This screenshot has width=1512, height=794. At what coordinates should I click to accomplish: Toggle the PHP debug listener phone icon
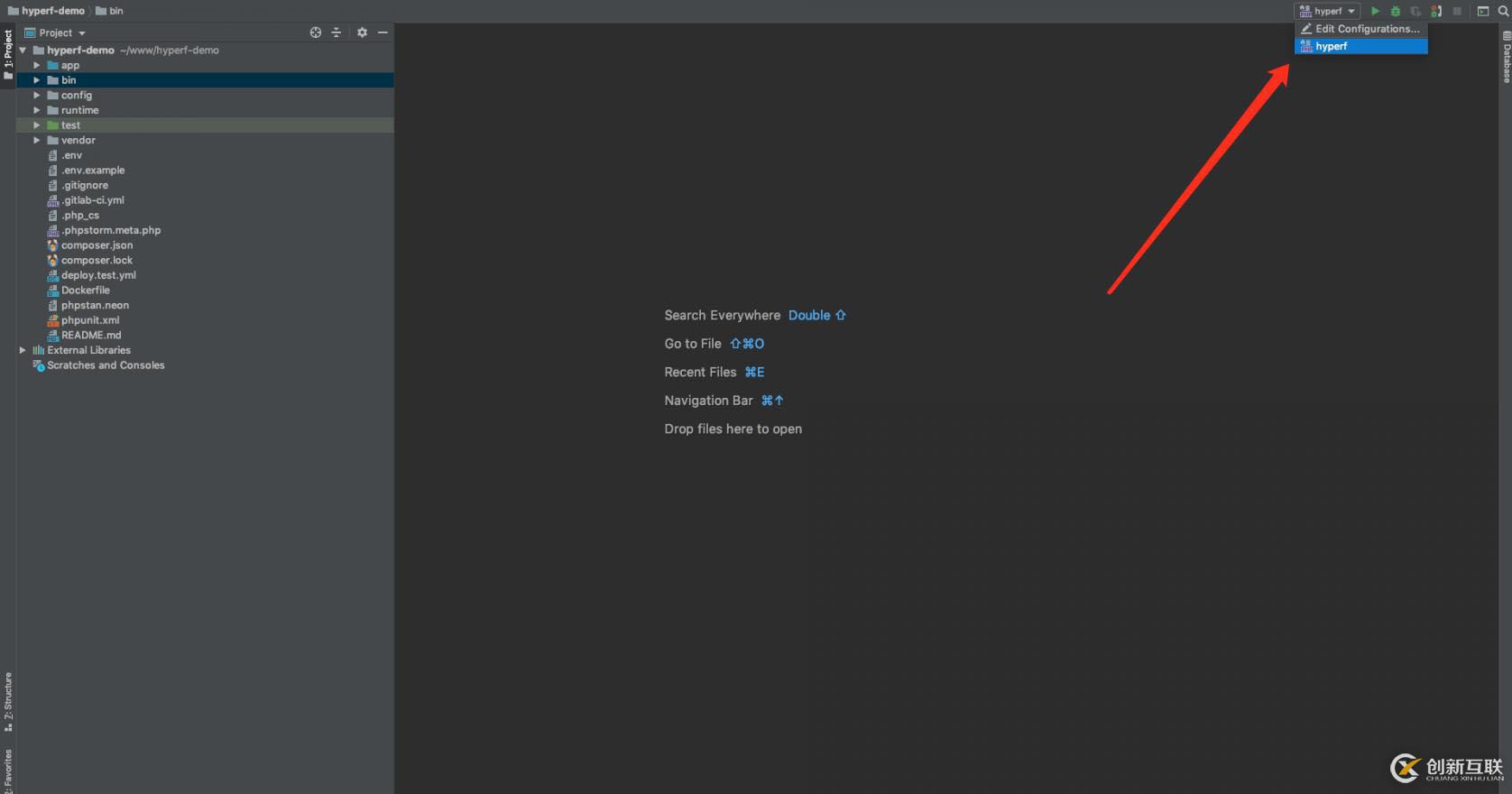pyautogui.click(x=1436, y=12)
